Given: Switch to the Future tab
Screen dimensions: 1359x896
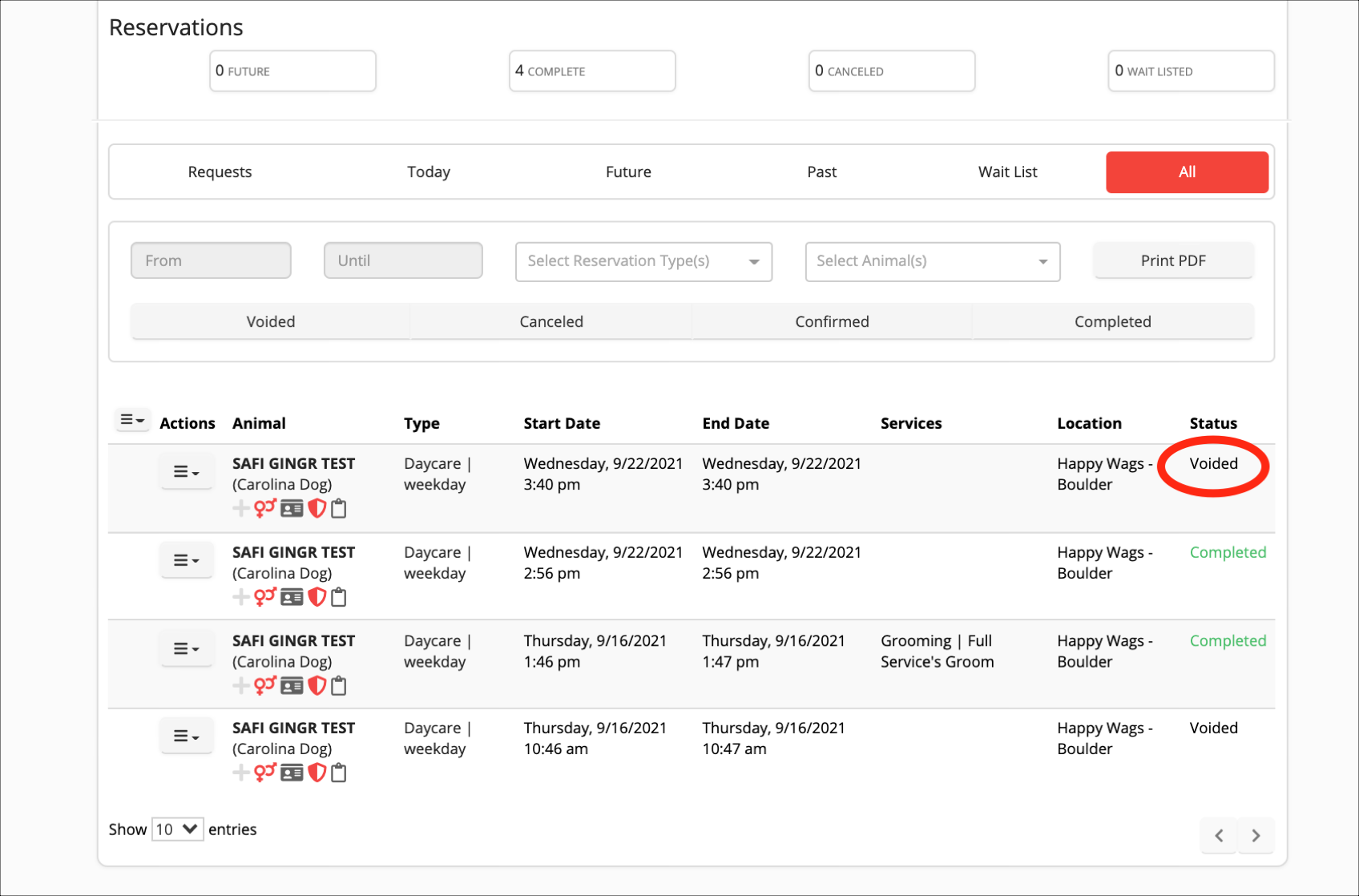Looking at the screenshot, I should [628, 172].
